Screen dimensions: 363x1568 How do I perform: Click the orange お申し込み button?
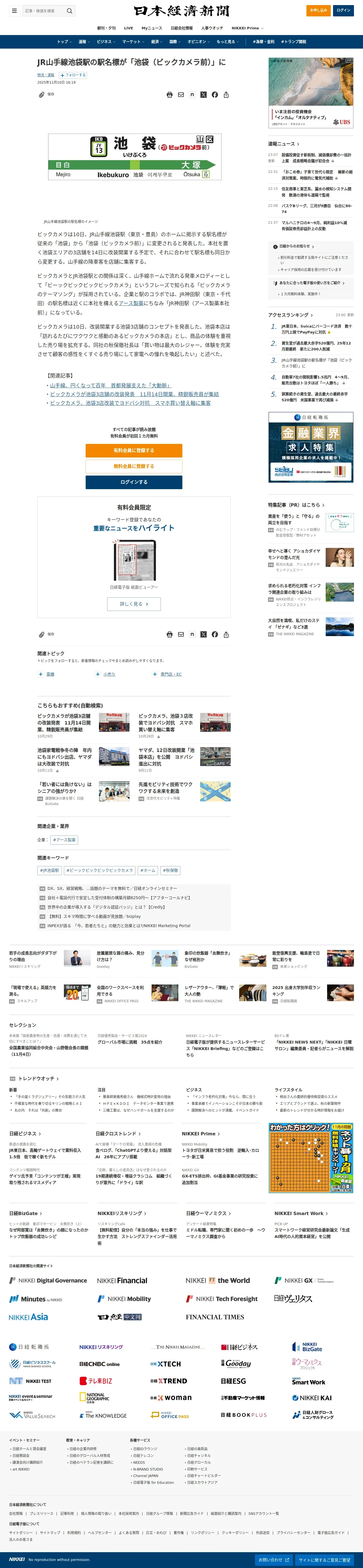tap(319, 10)
